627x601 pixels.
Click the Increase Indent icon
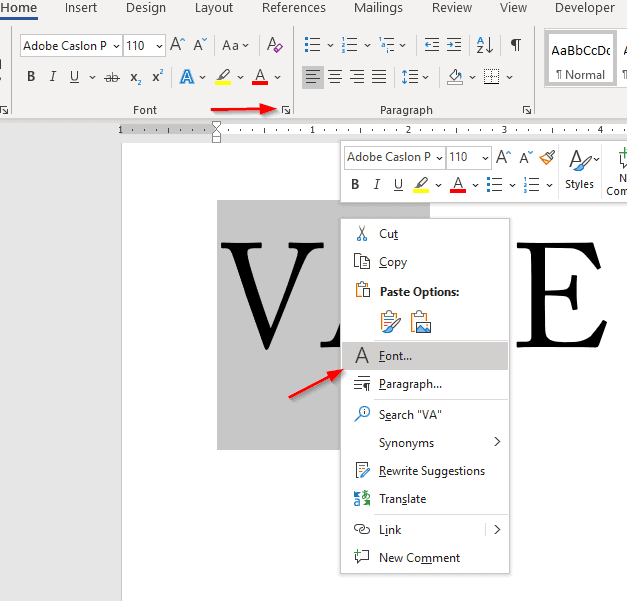(454, 45)
